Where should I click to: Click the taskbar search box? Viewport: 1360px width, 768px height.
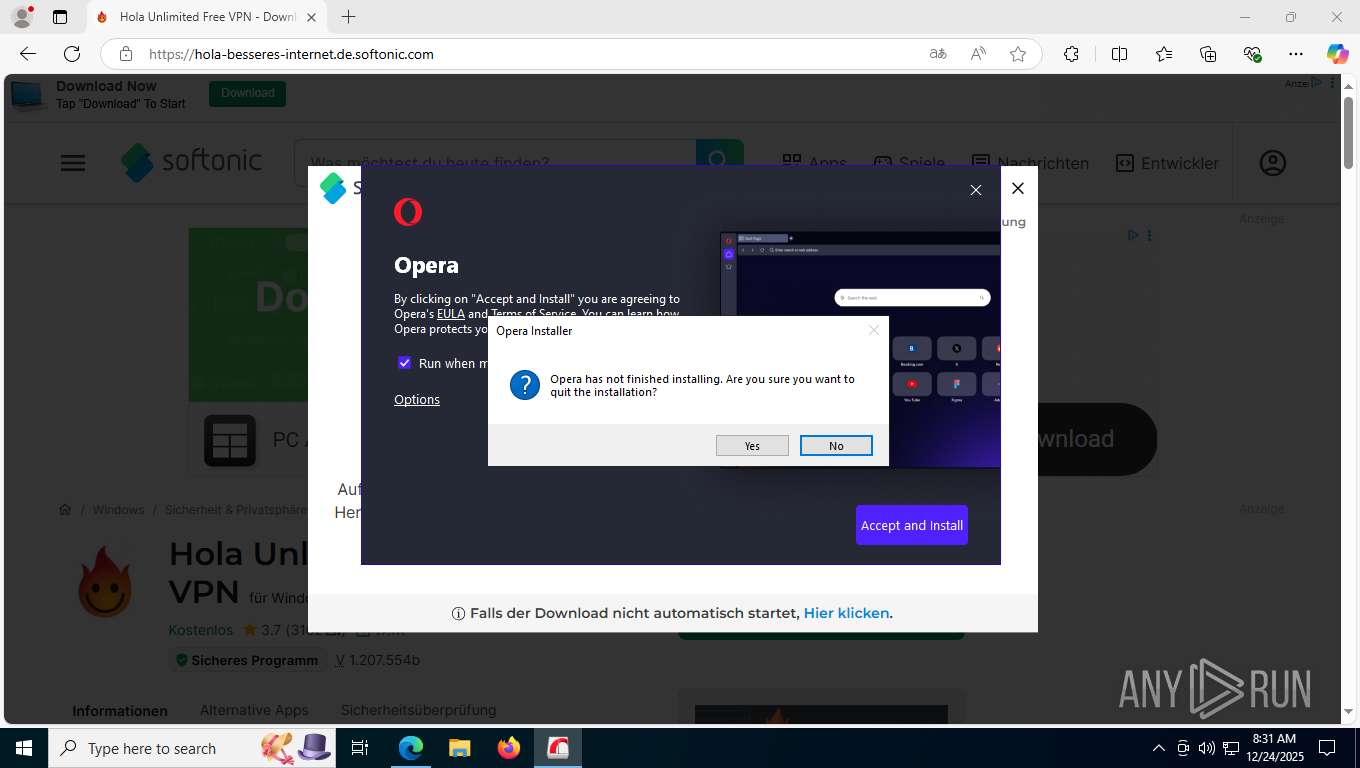[192, 748]
